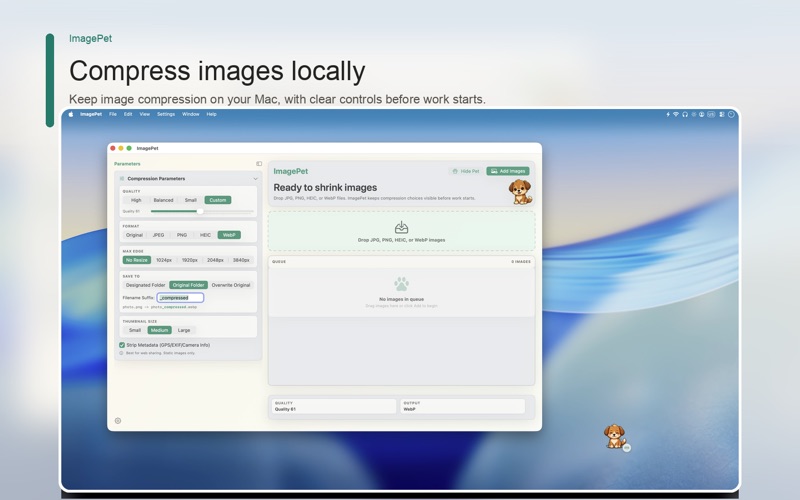The width and height of the screenshot is (800, 500).
Task: Select Overwrite Original save option
Action: tap(231, 285)
